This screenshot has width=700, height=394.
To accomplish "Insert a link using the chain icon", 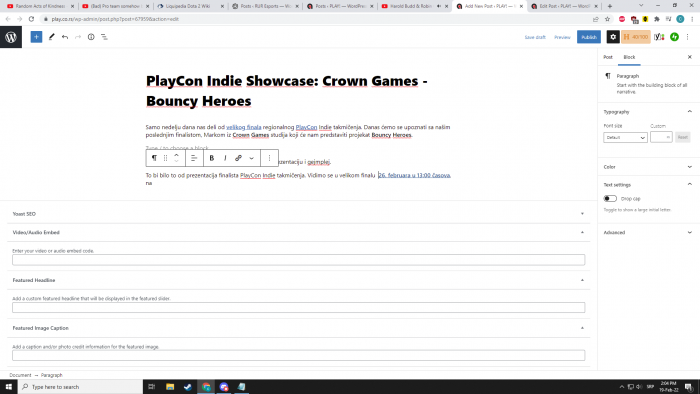I will coord(238,158).
